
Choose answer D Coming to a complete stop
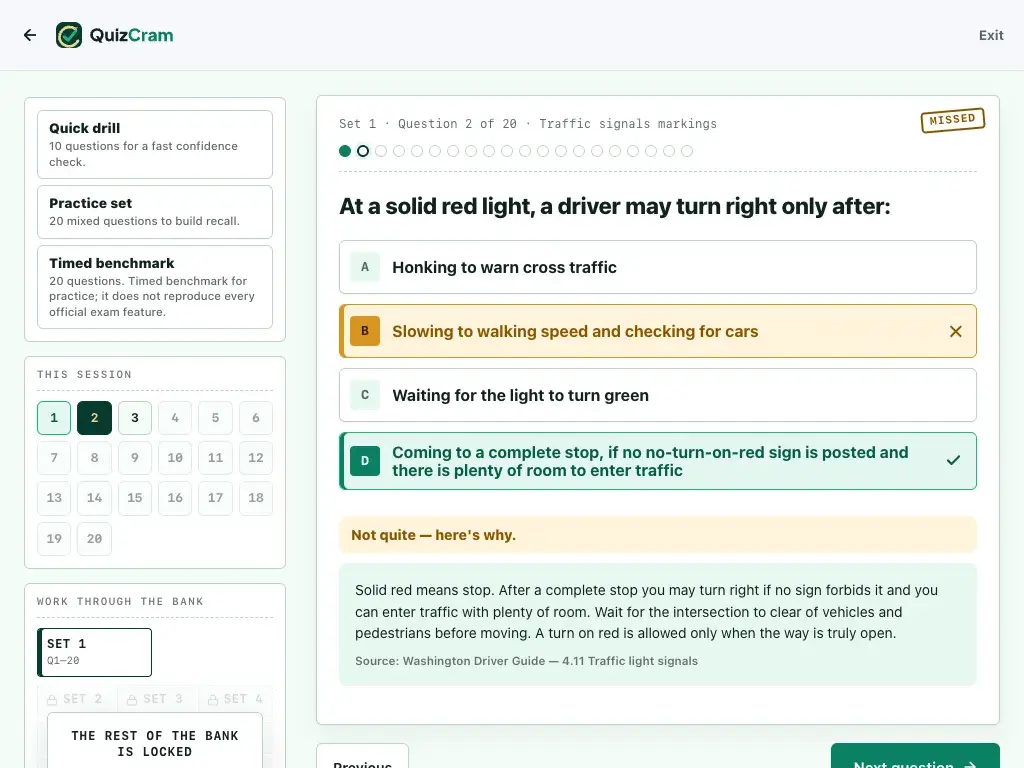658,461
